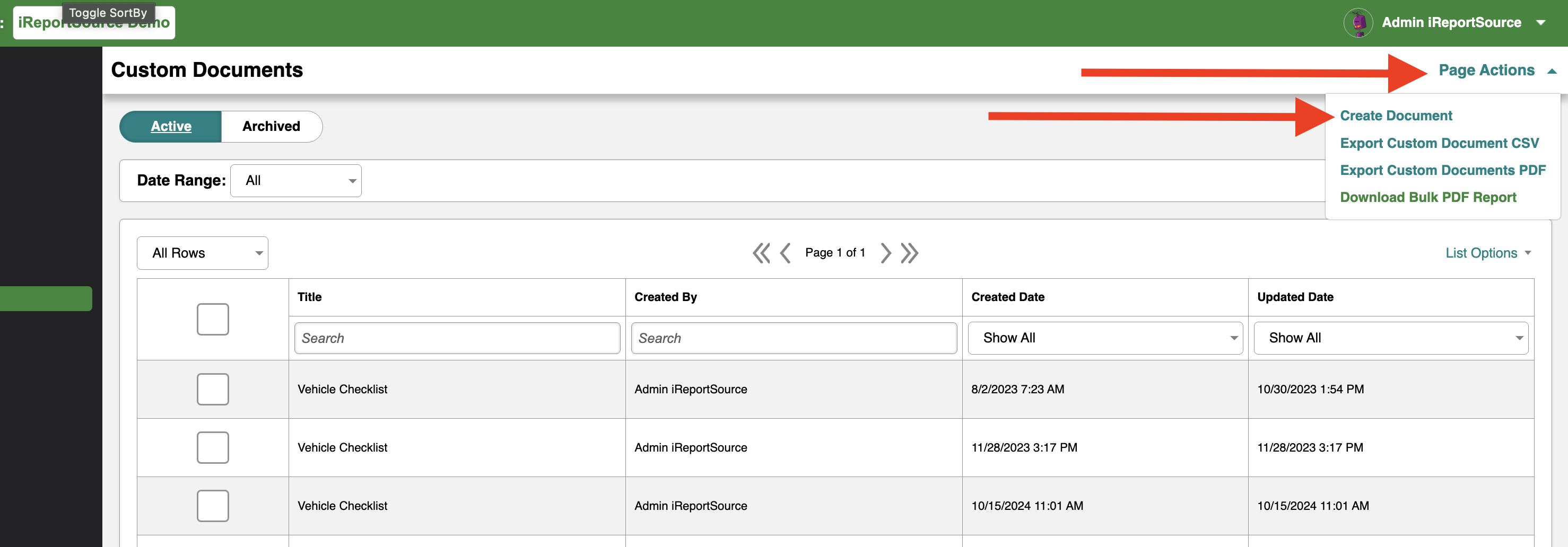
Task: Go to first page double-chevron icon
Action: tap(761, 253)
